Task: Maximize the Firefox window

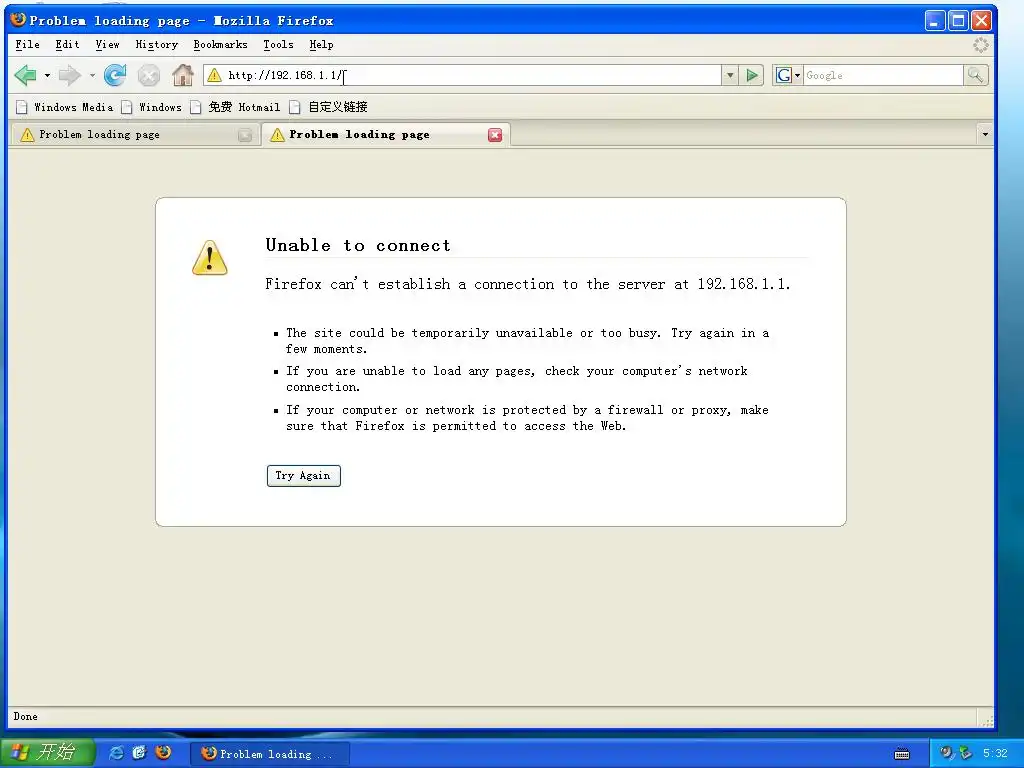Action: [x=958, y=21]
